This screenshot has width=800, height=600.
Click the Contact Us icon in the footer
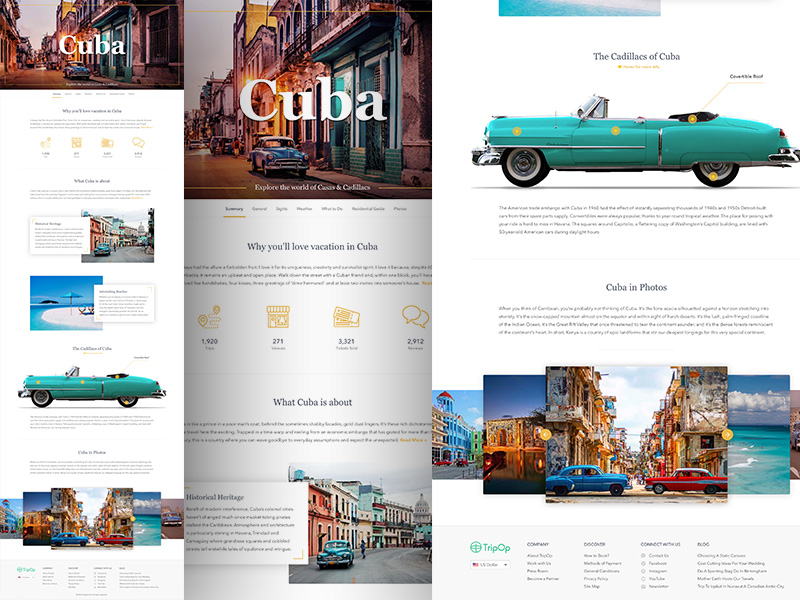point(643,556)
